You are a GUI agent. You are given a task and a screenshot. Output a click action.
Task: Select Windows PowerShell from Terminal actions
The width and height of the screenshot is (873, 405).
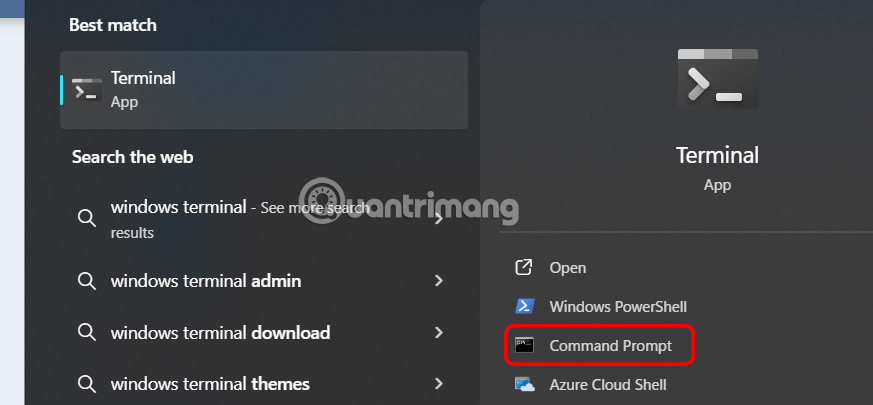point(618,306)
